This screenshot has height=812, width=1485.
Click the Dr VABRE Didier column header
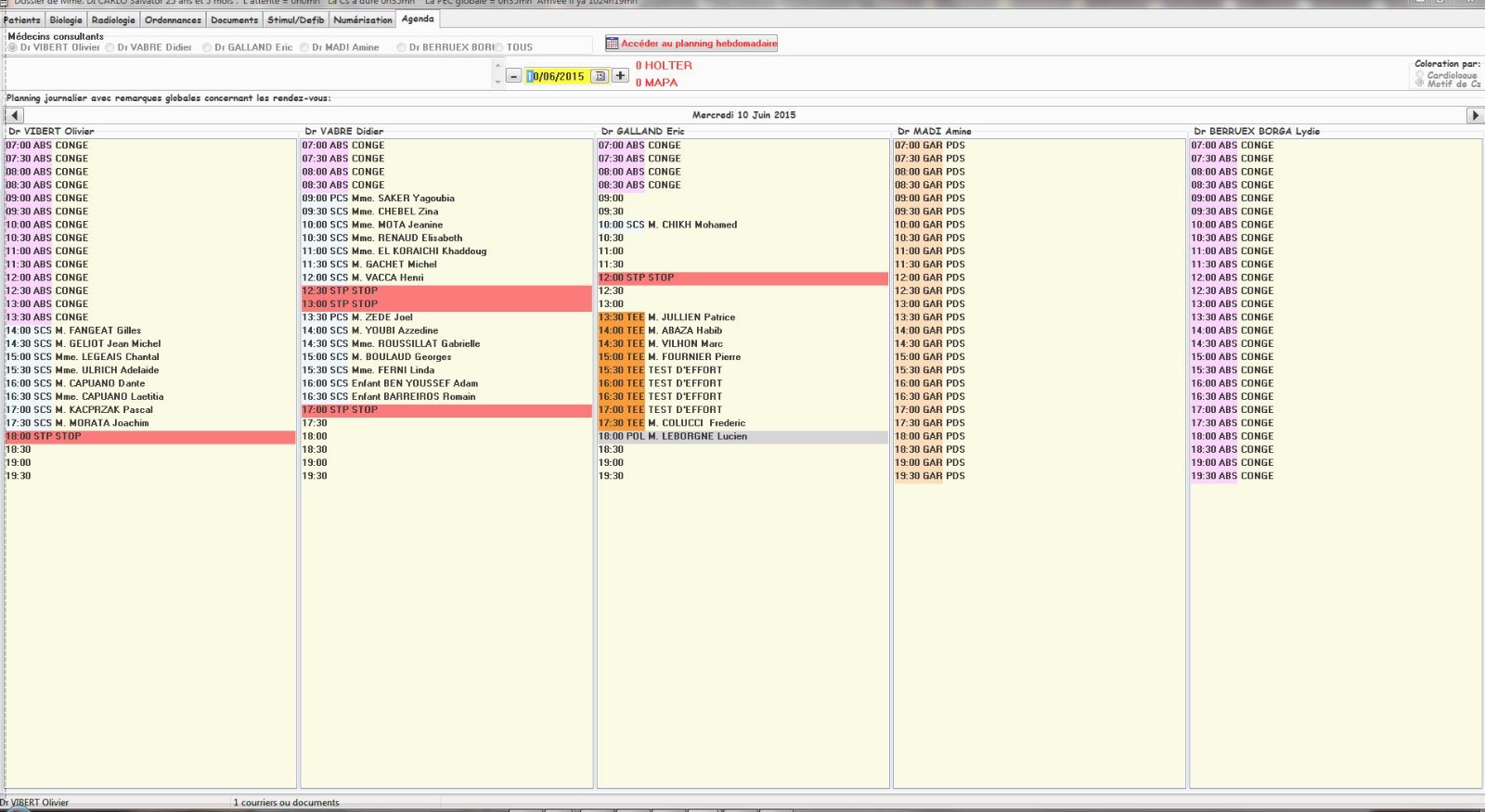(344, 131)
